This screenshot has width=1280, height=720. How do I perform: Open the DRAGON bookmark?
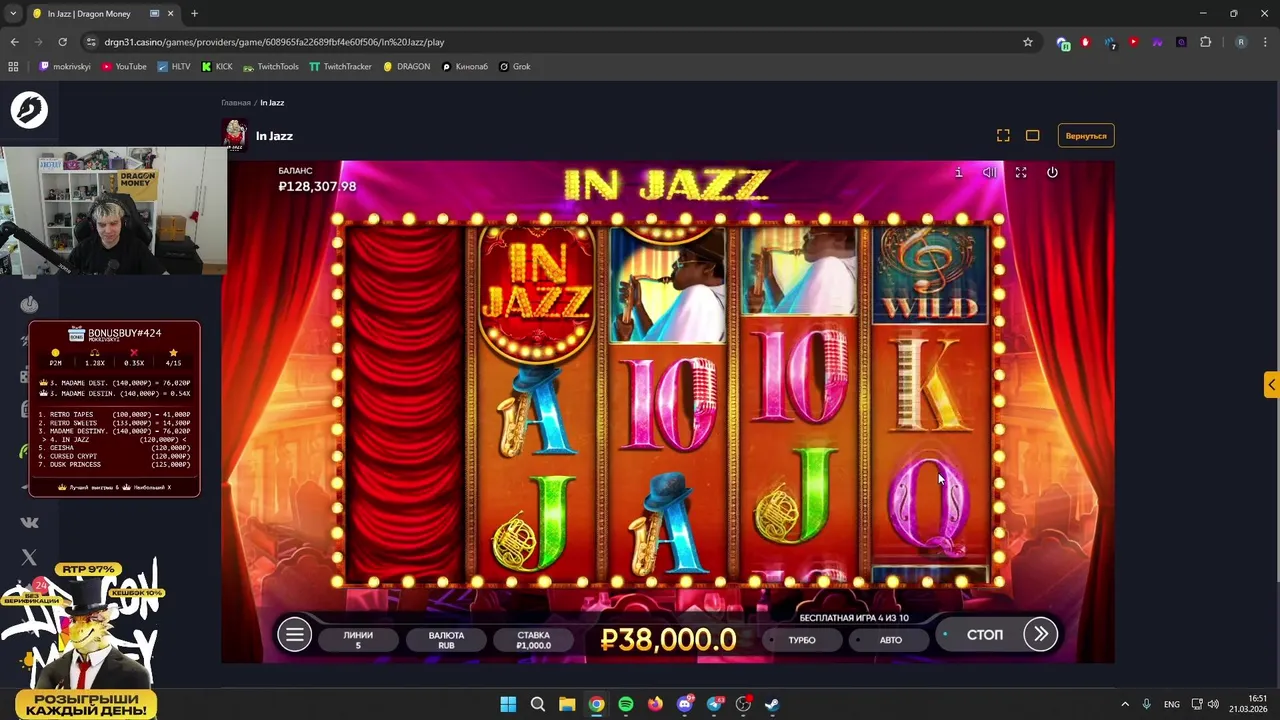pos(406,67)
